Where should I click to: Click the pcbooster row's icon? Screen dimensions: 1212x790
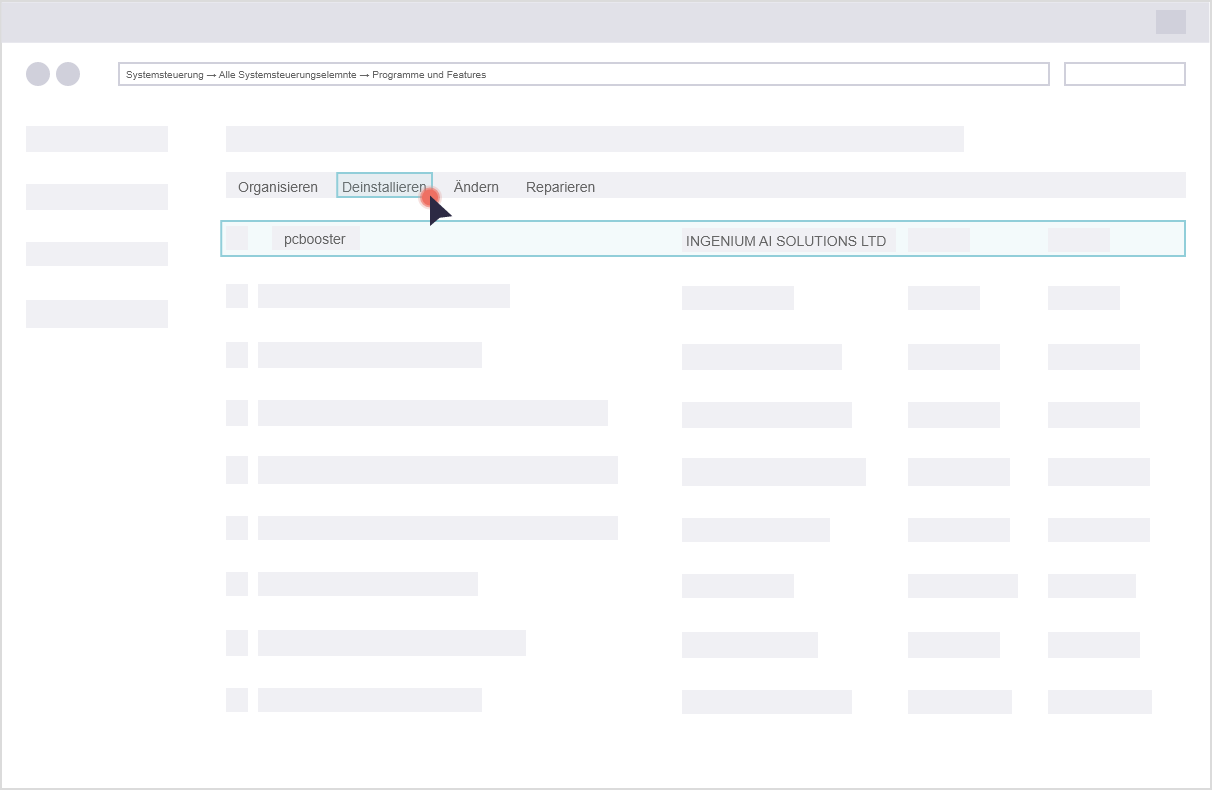[237, 238]
